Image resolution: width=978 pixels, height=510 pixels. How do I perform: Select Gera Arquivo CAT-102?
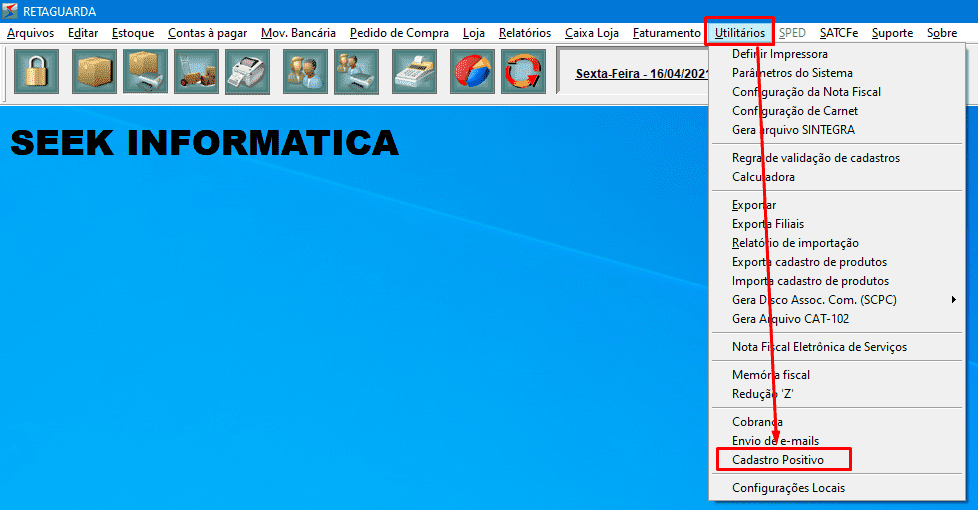[837, 319]
